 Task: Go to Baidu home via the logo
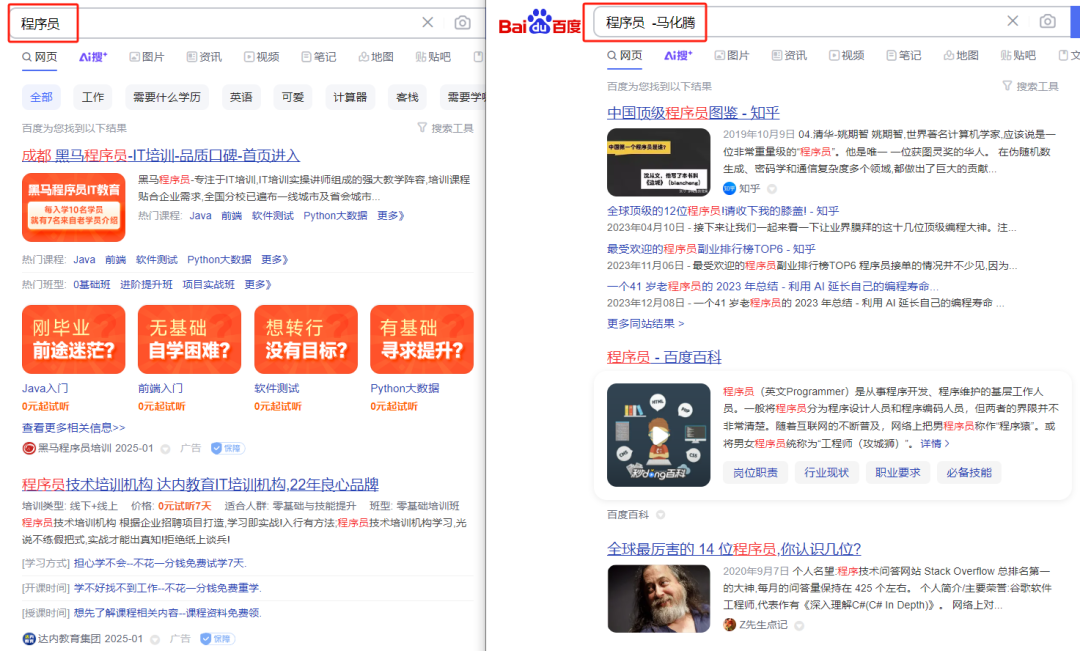pos(540,22)
